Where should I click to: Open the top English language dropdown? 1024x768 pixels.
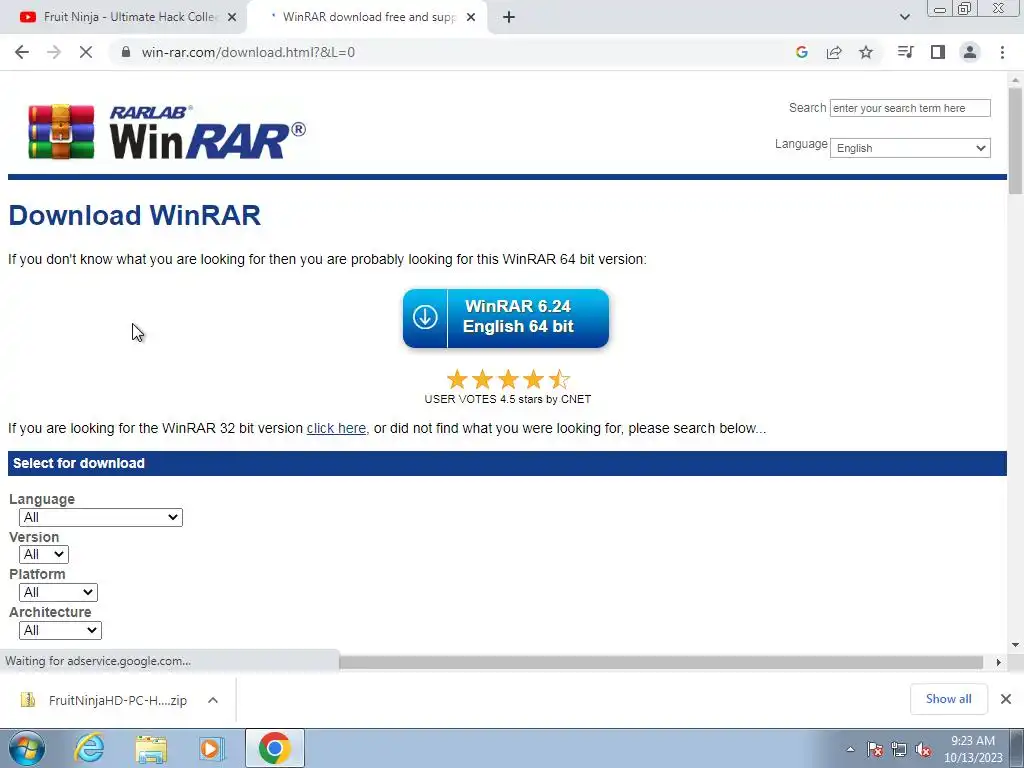910,148
